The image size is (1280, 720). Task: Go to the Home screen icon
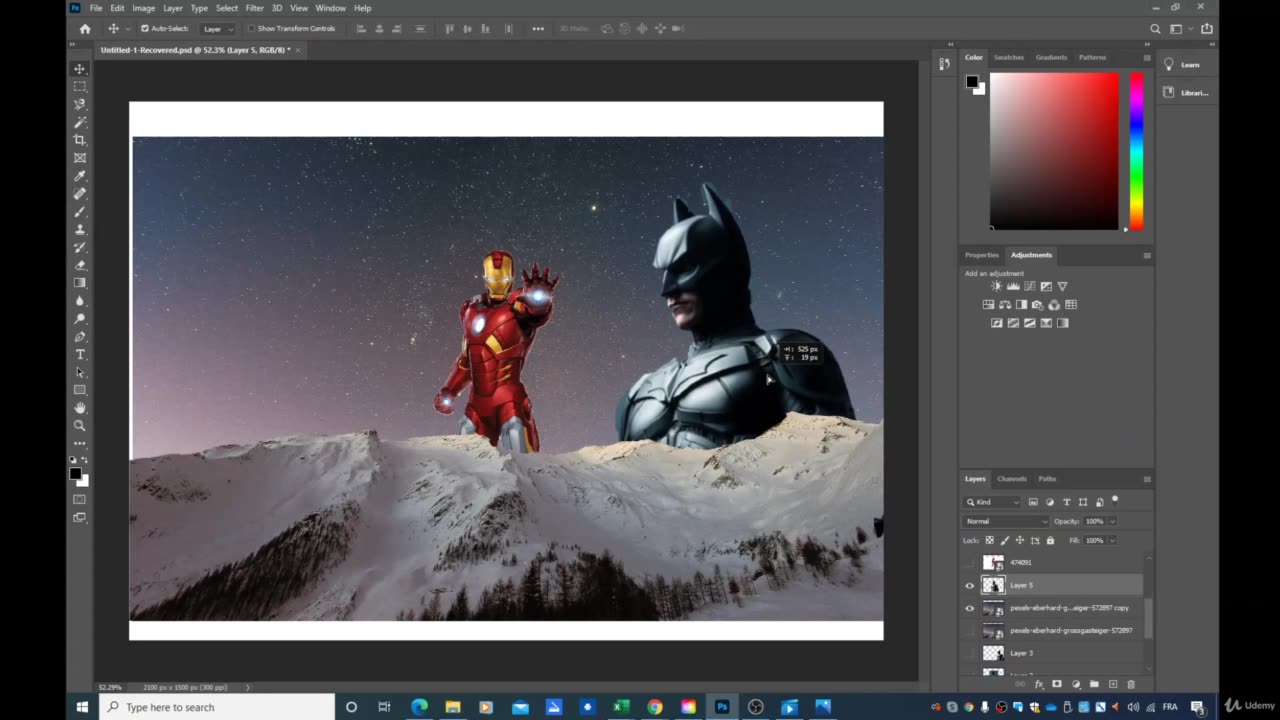pyautogui.click(x=85, y=29)
